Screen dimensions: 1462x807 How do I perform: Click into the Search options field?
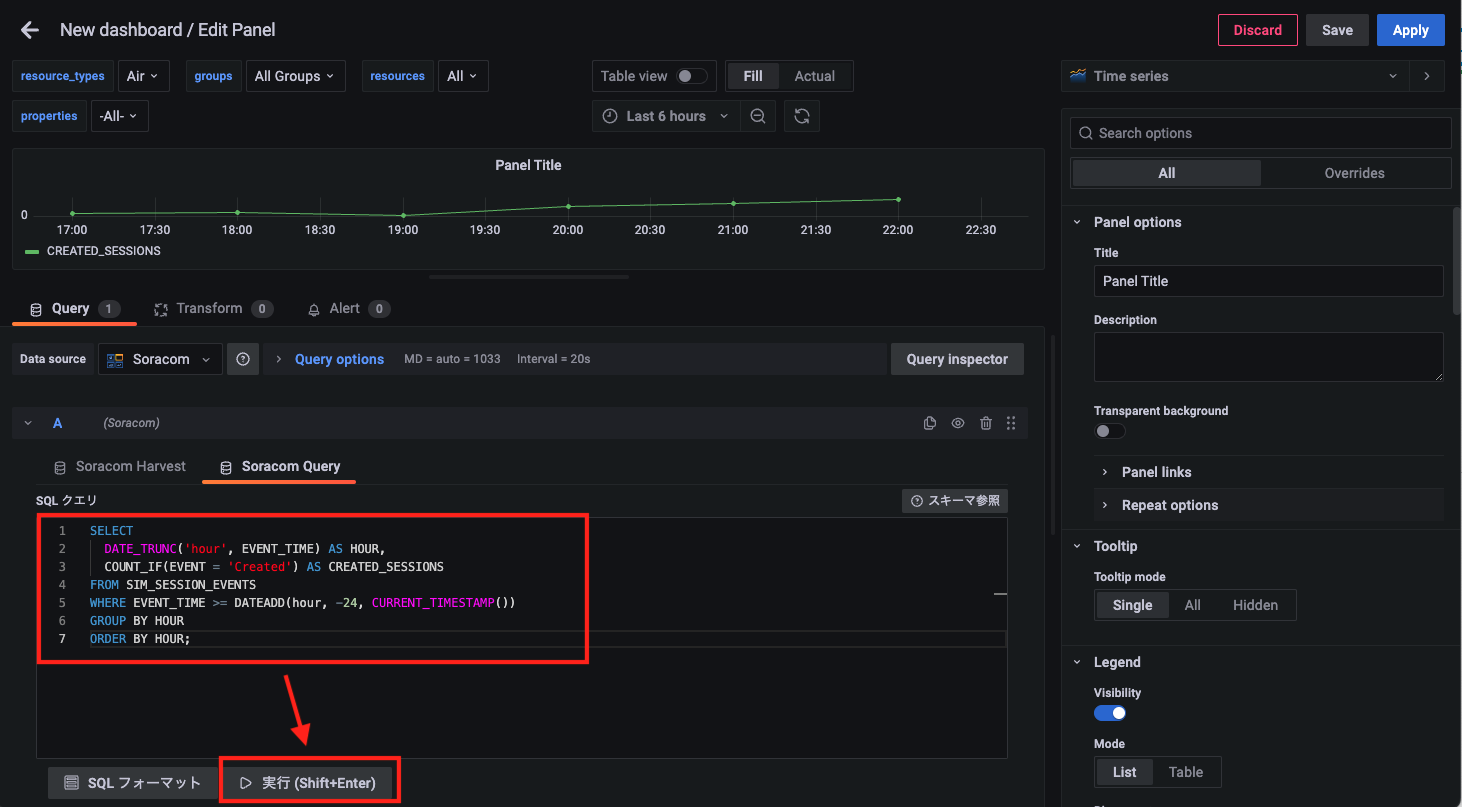tap(1260, 133)
